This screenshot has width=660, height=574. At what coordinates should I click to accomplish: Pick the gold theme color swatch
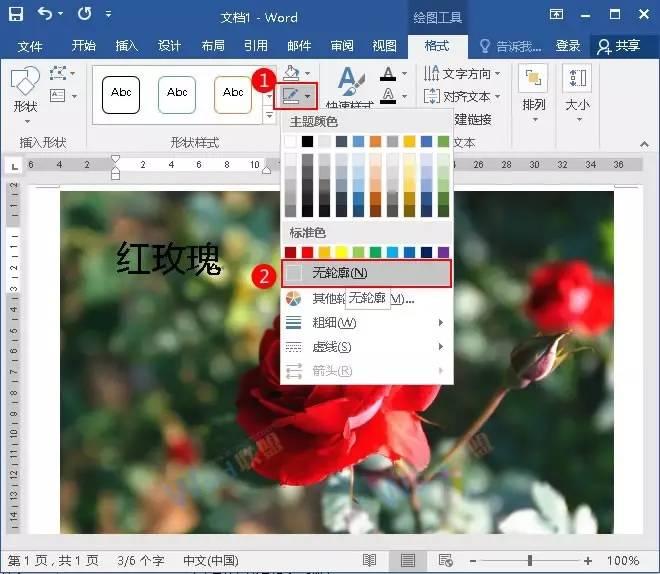(x=410, y=141)
